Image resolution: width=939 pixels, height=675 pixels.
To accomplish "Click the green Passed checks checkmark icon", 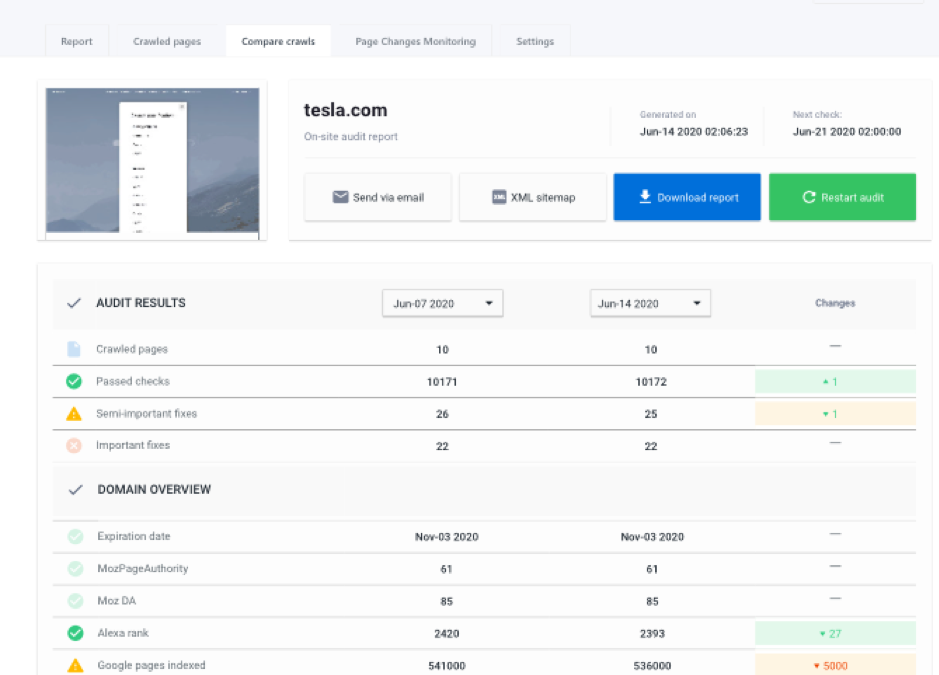I will click(74, 381).
